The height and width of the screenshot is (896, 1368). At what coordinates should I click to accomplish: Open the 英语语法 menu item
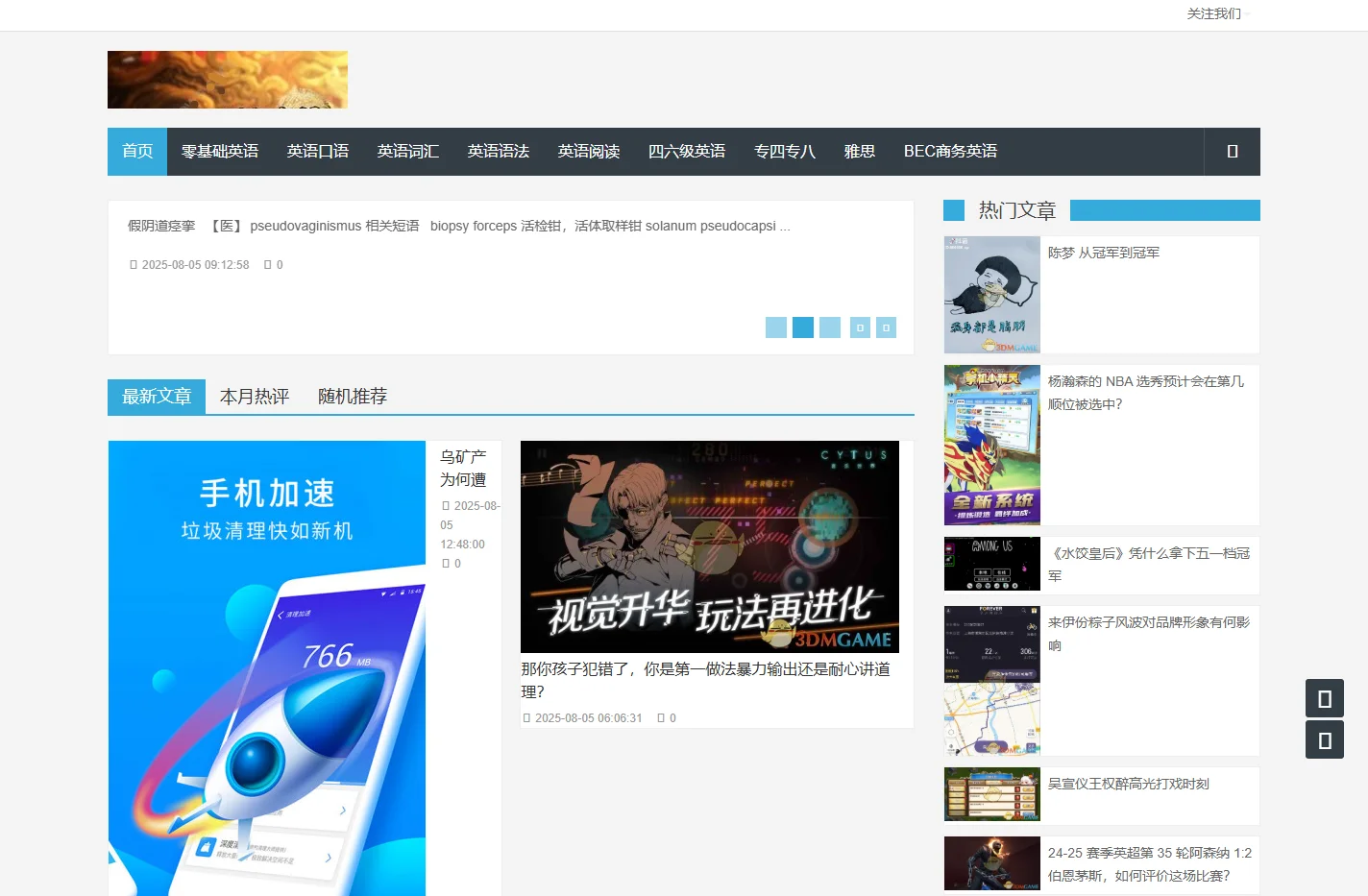499,152
